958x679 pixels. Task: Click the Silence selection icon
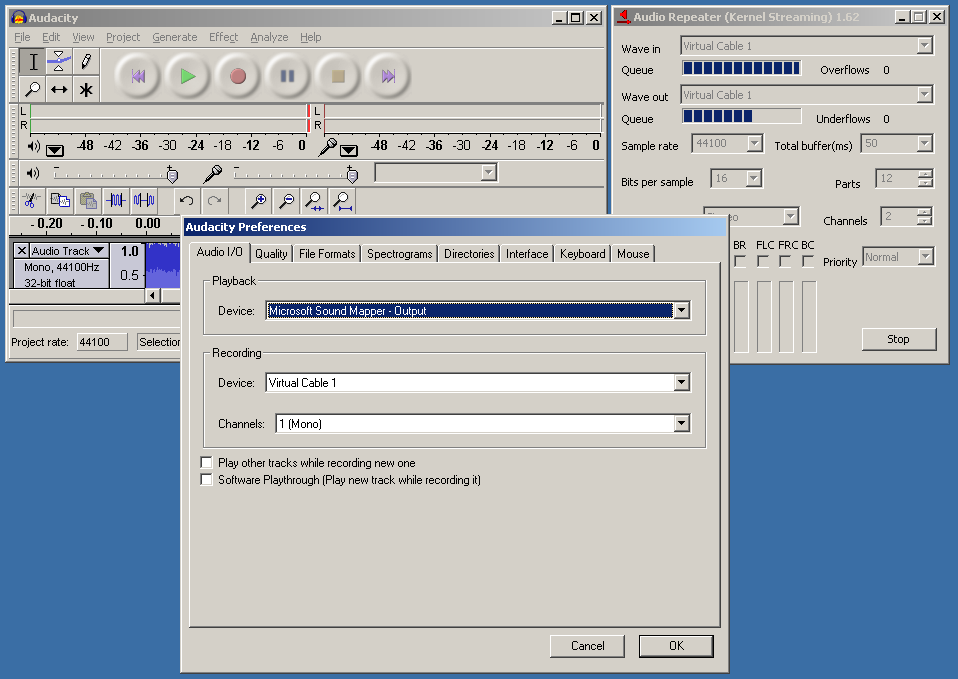[x=144, y=200]
